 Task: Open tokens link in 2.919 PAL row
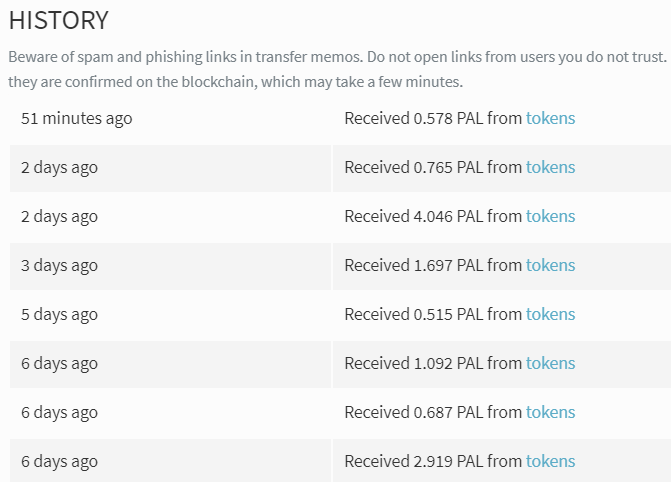point(550,461)
